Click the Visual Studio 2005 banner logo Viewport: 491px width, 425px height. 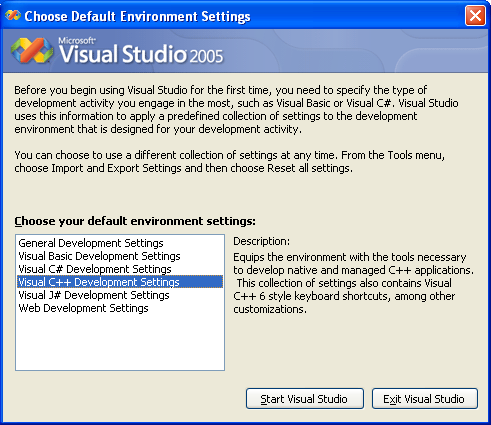pos(117,51)
